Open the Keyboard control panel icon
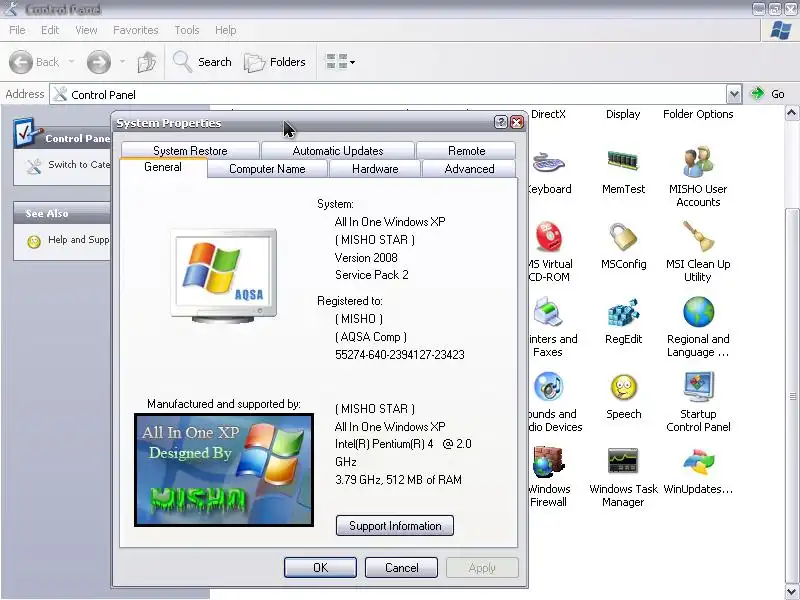Viewport: 800px width, 600px height. click(x=549, y=162)
